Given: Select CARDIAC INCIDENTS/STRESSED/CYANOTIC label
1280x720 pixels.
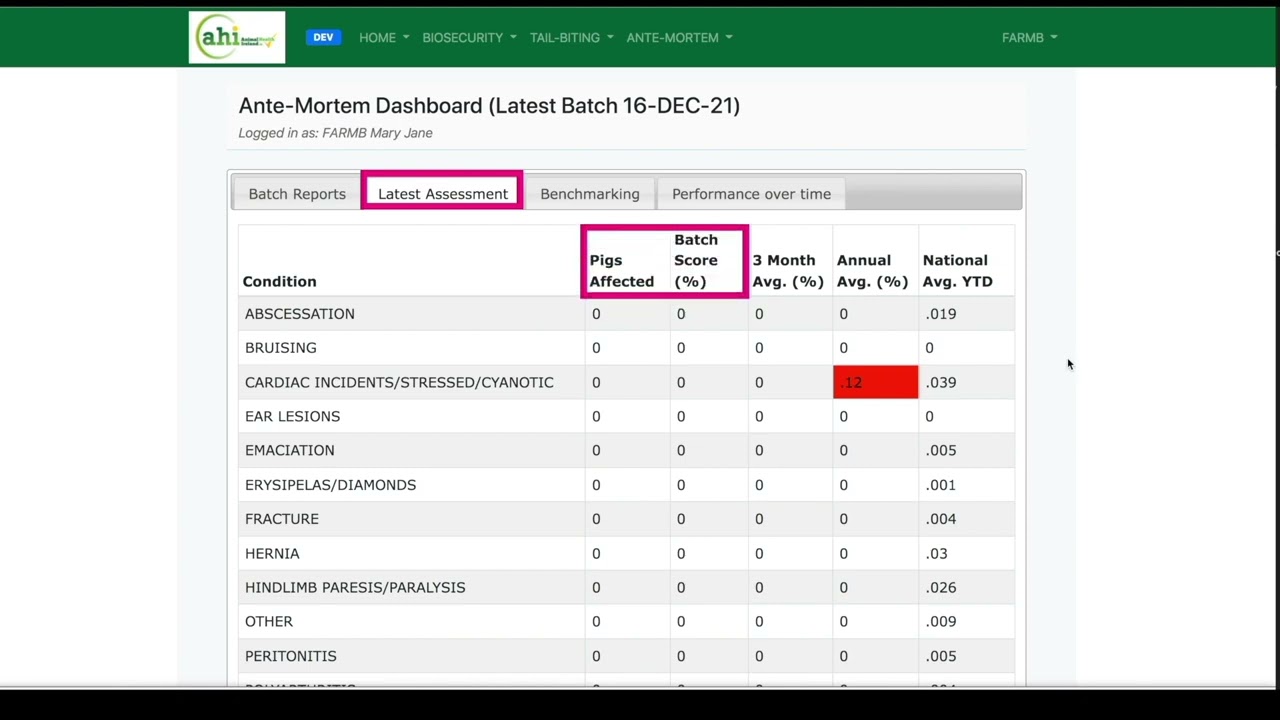Looking at the screenshot, I should coord(399,382).
